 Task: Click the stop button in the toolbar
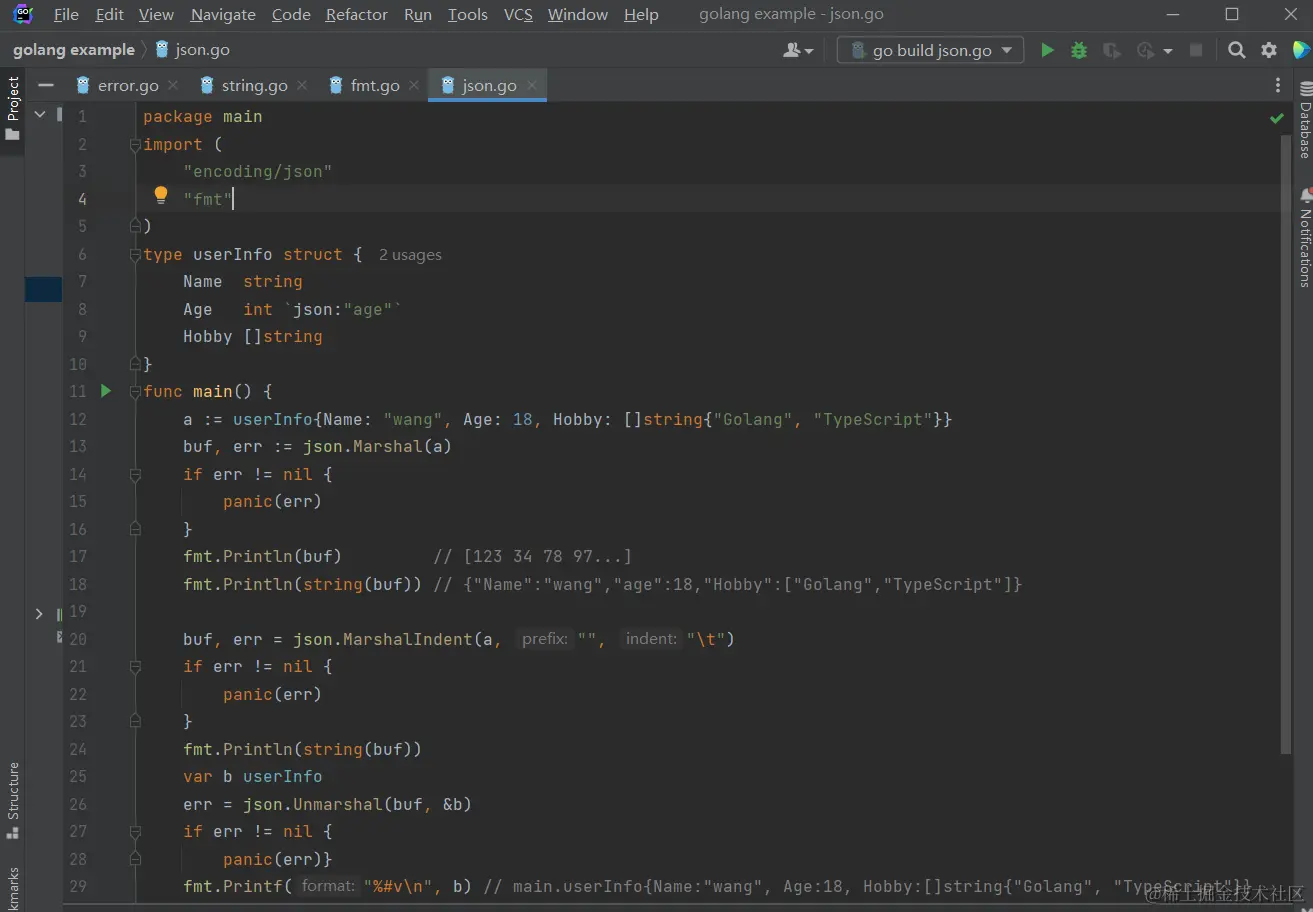click(1195, 50)
